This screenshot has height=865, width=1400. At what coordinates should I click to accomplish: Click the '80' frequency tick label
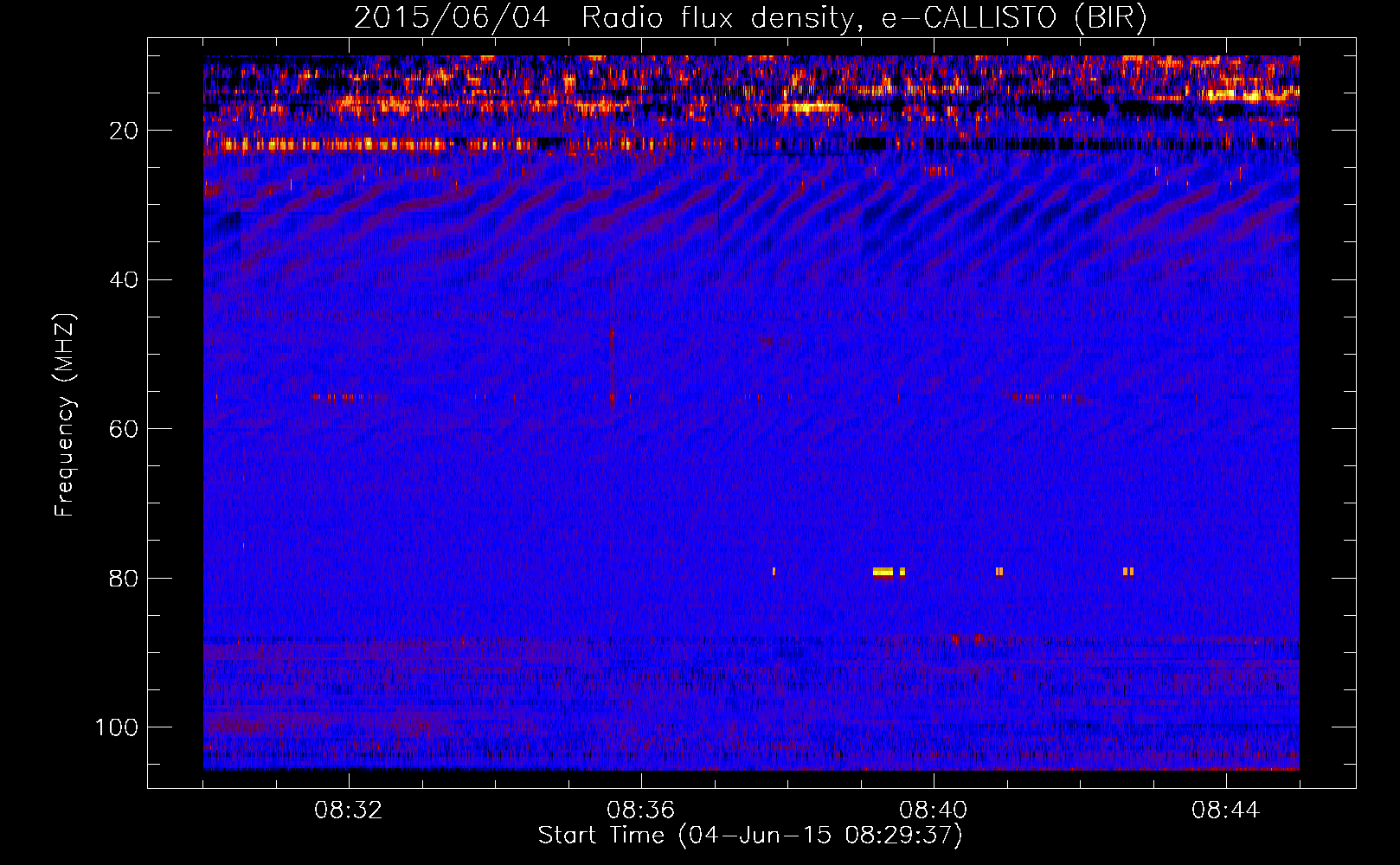[125, 579]
